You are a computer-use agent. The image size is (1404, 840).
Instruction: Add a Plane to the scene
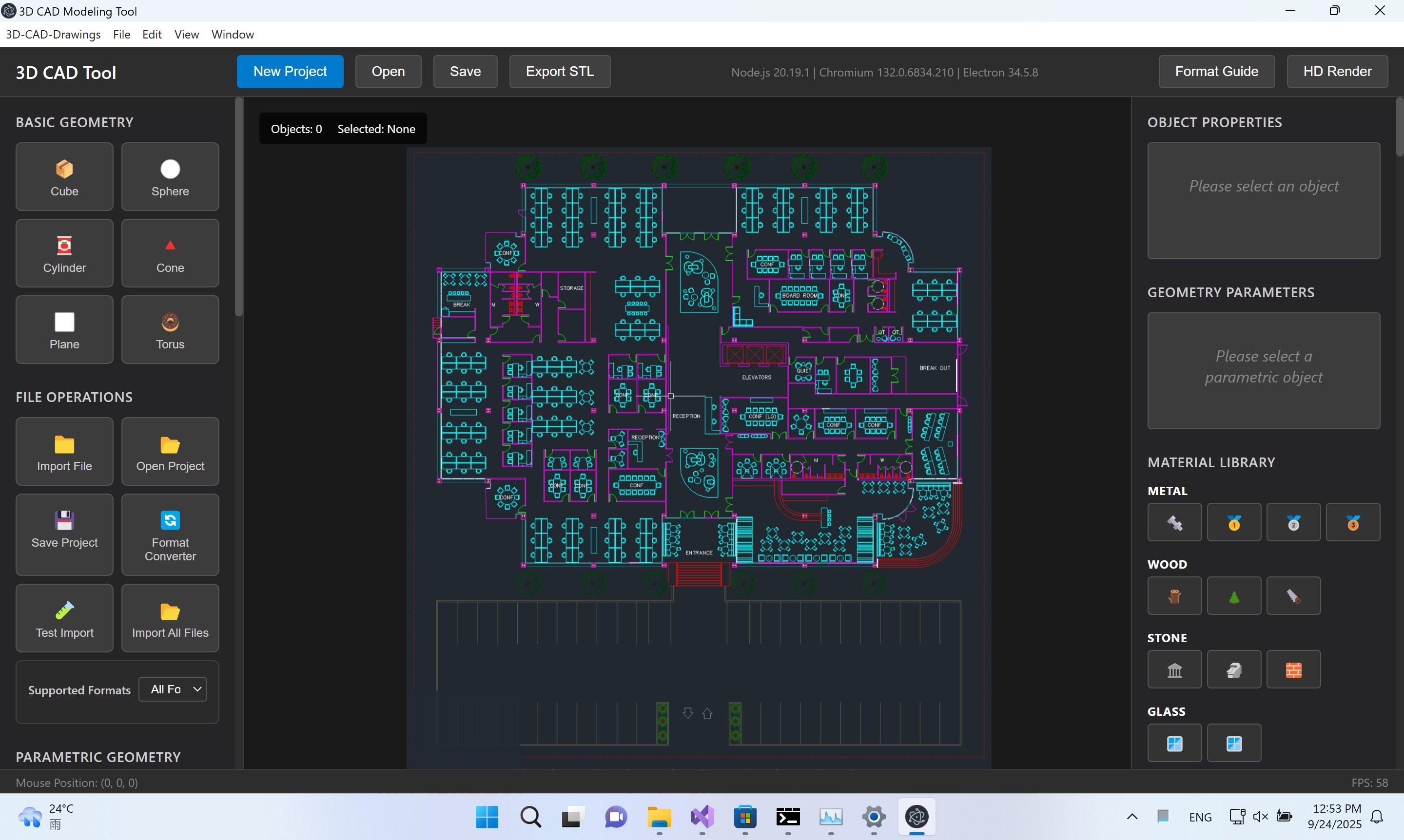[x=63, y=329]
